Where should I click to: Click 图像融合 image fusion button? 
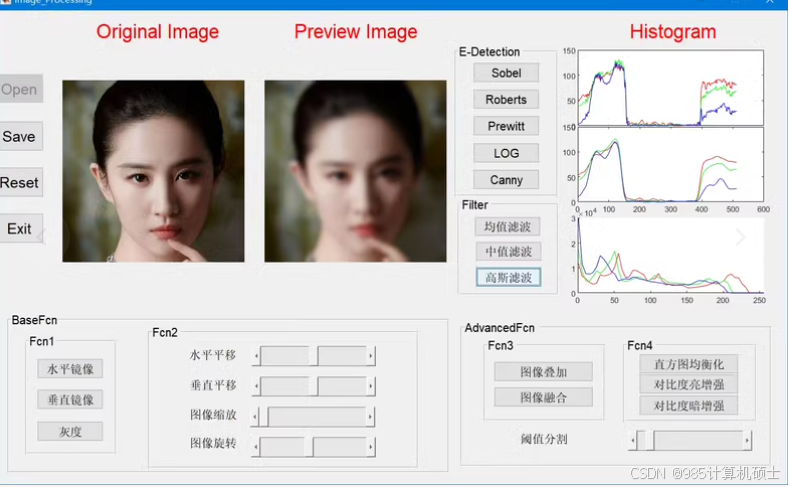tap(543, 397)
